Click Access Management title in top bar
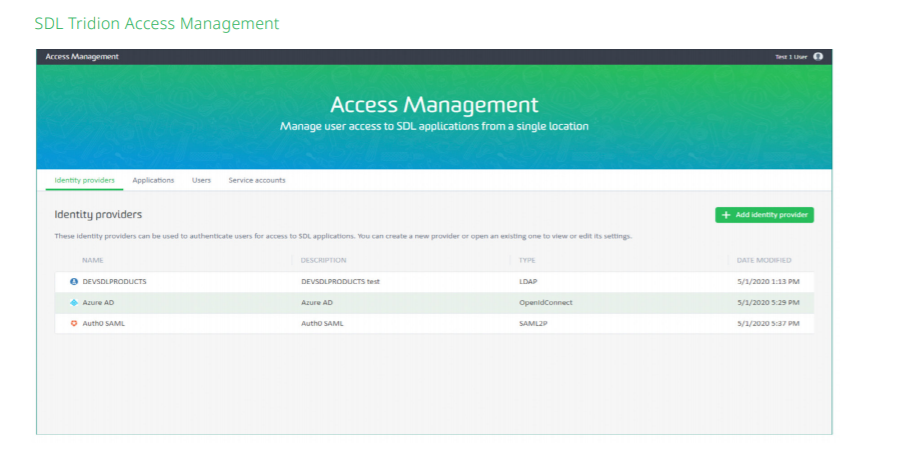 (82, 56)
